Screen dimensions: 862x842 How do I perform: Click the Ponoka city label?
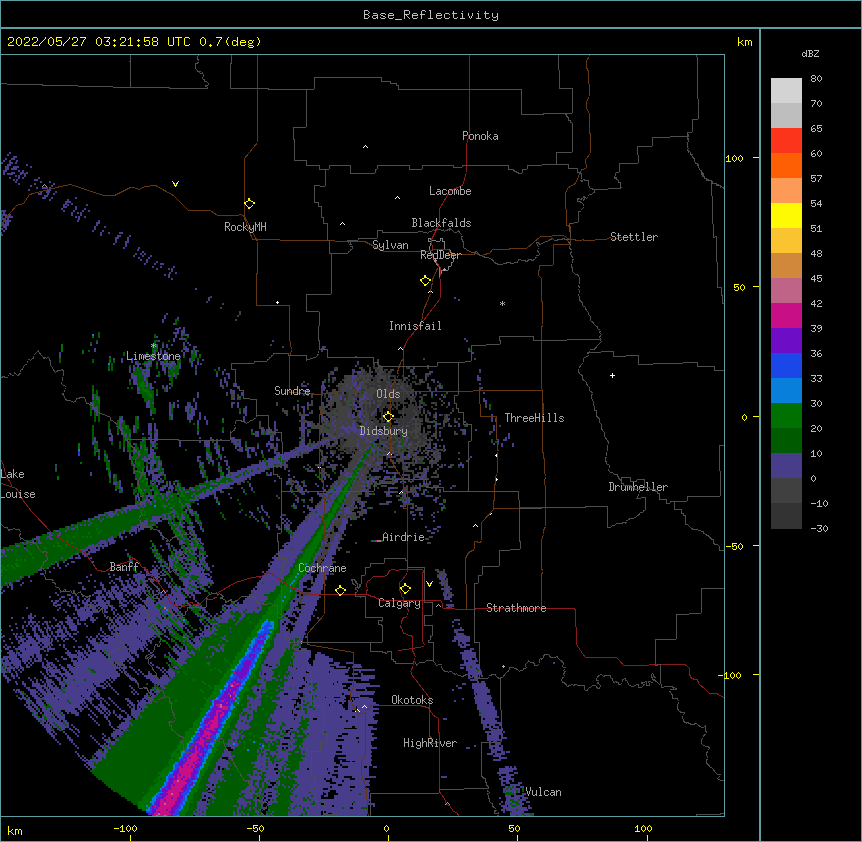480,136
